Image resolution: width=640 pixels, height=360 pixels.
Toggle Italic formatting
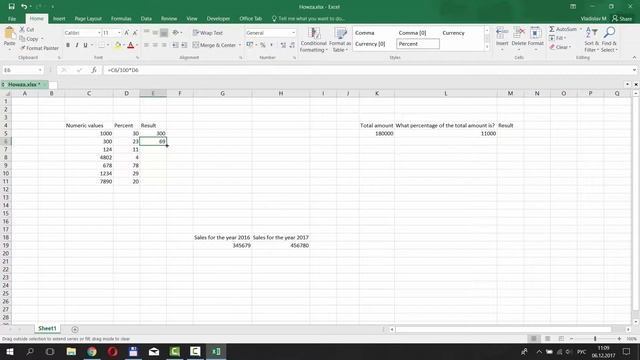(x=77, y=45)
